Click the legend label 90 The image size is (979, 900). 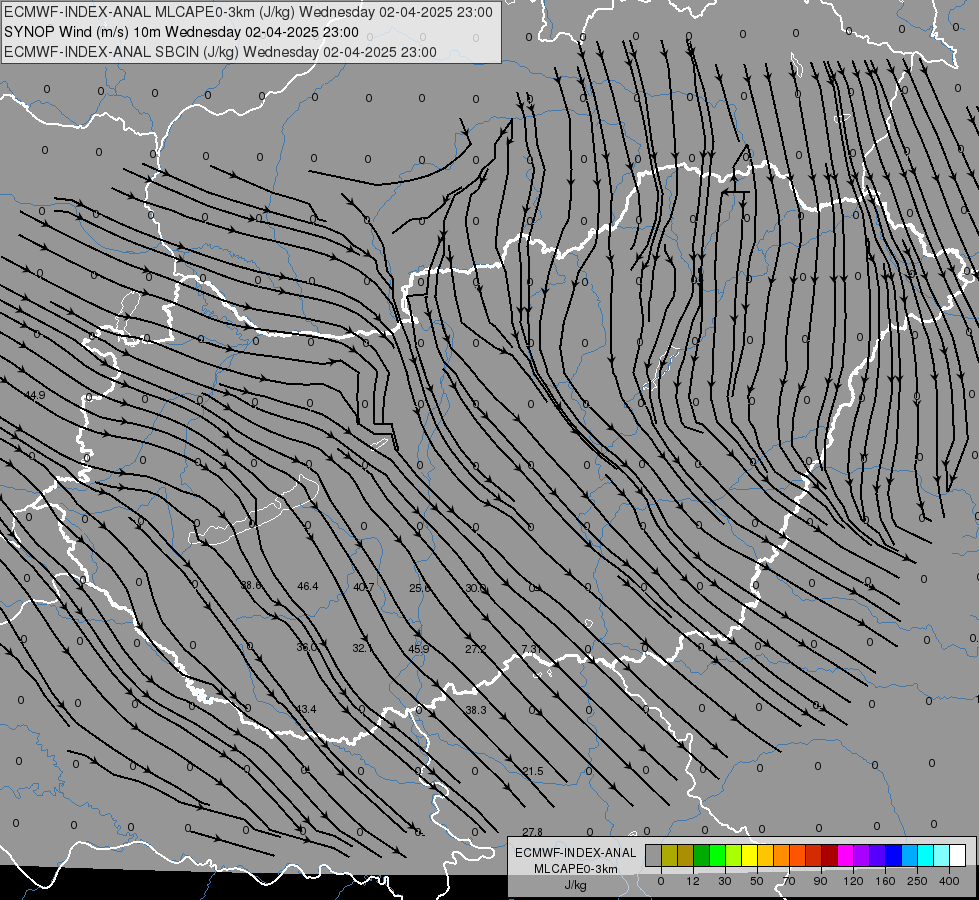820,881
